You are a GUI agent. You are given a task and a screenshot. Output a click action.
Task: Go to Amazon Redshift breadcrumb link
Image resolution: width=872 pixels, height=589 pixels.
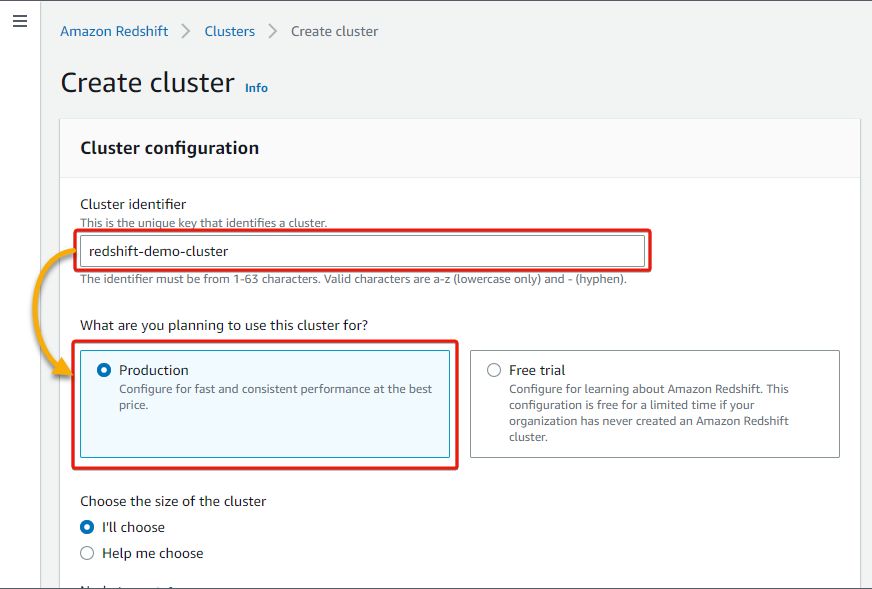coord(114,31)
